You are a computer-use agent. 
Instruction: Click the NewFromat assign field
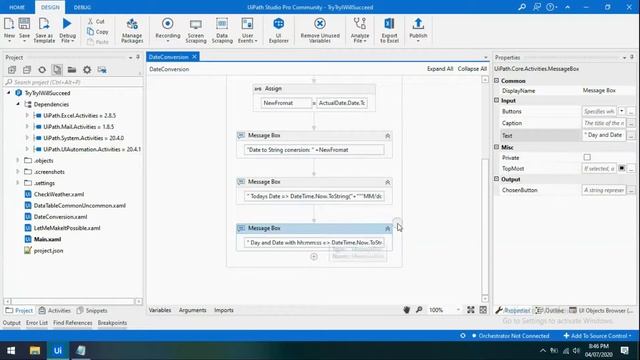coord(286,103)
